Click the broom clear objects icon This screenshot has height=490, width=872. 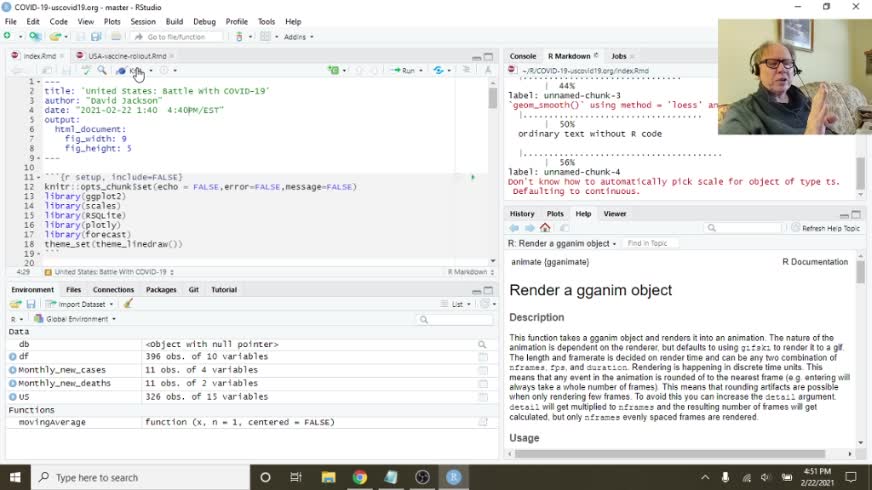[128, 304]
